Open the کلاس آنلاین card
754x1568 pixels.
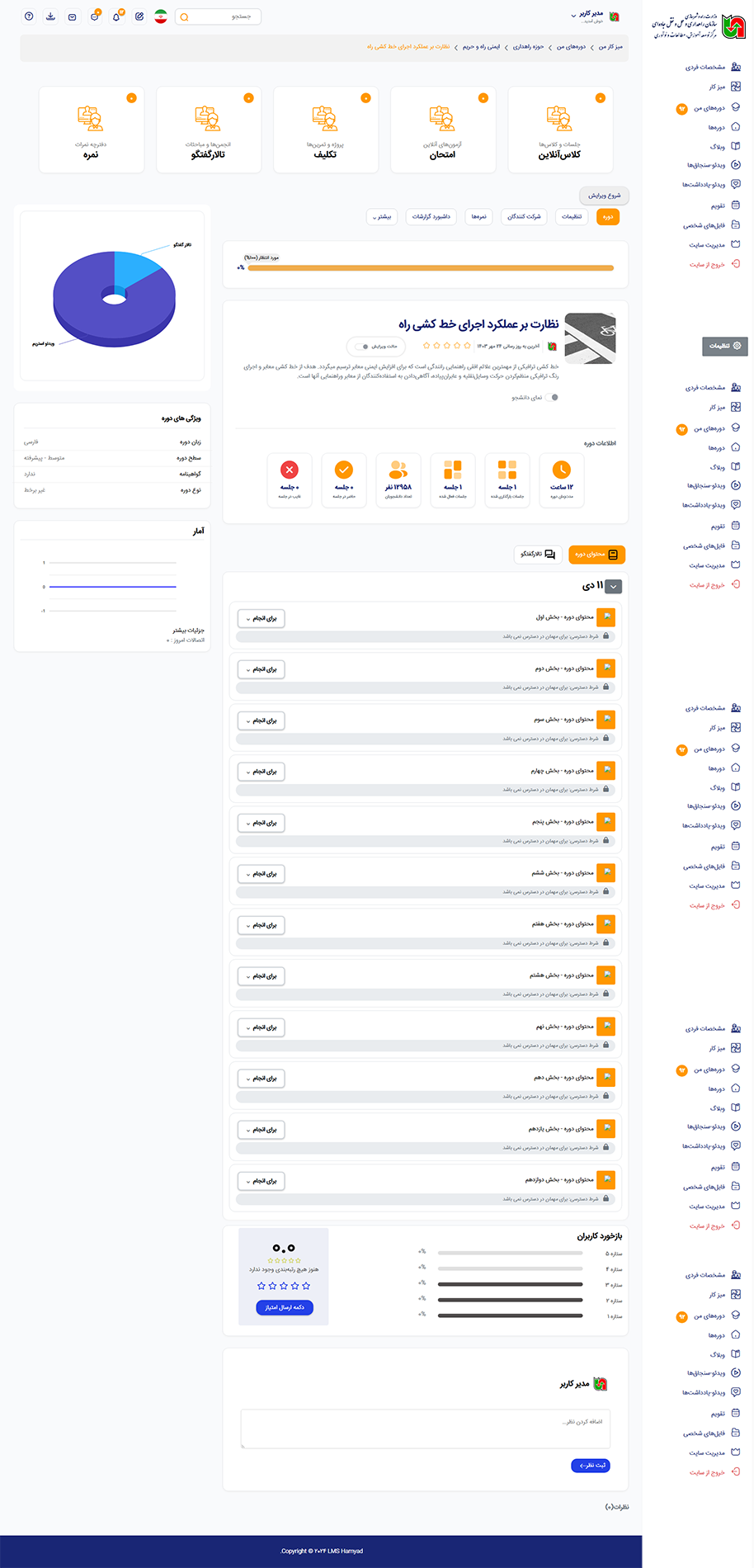point(560,130)
